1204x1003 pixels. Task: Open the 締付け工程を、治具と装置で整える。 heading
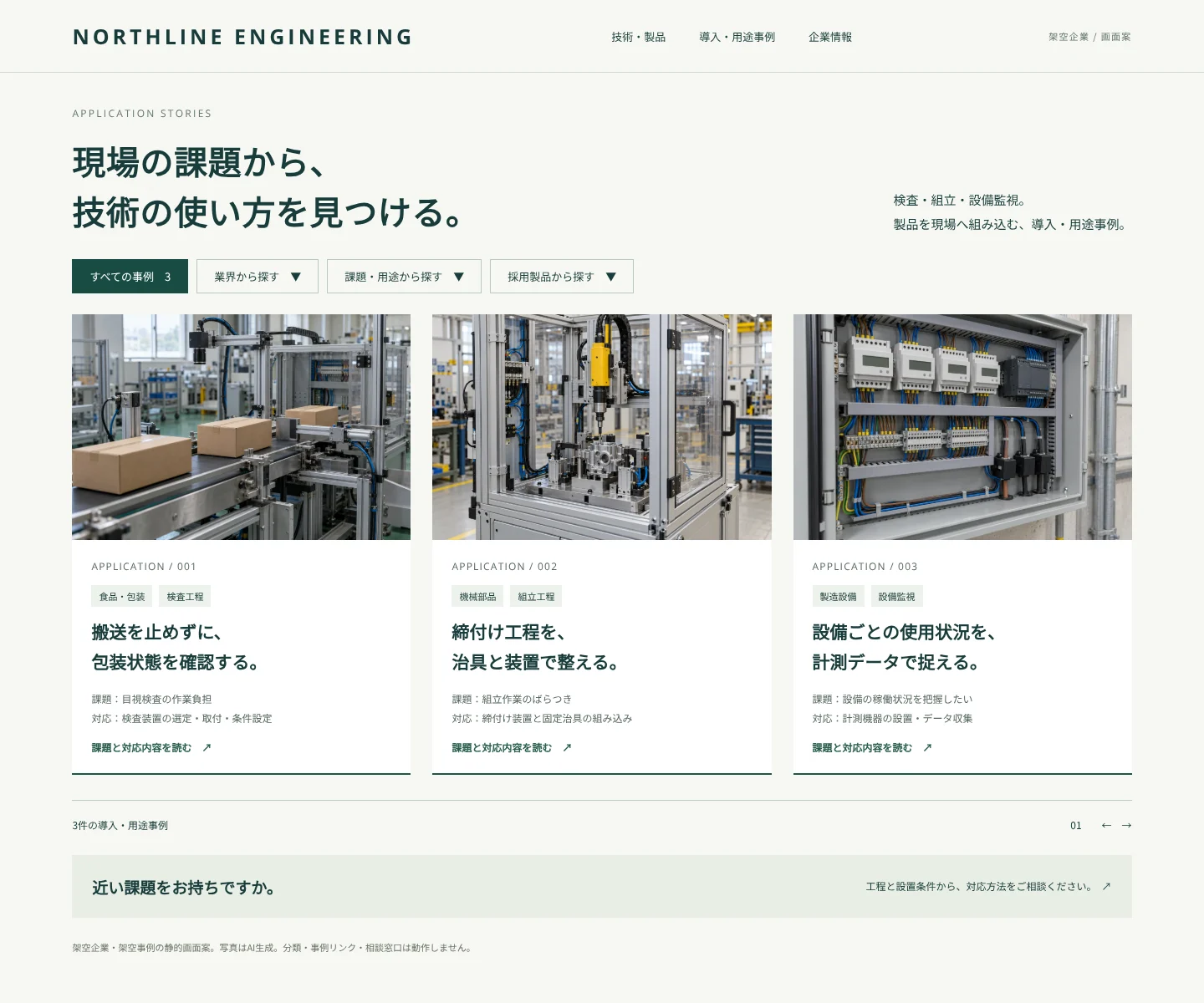coord(537,647)
